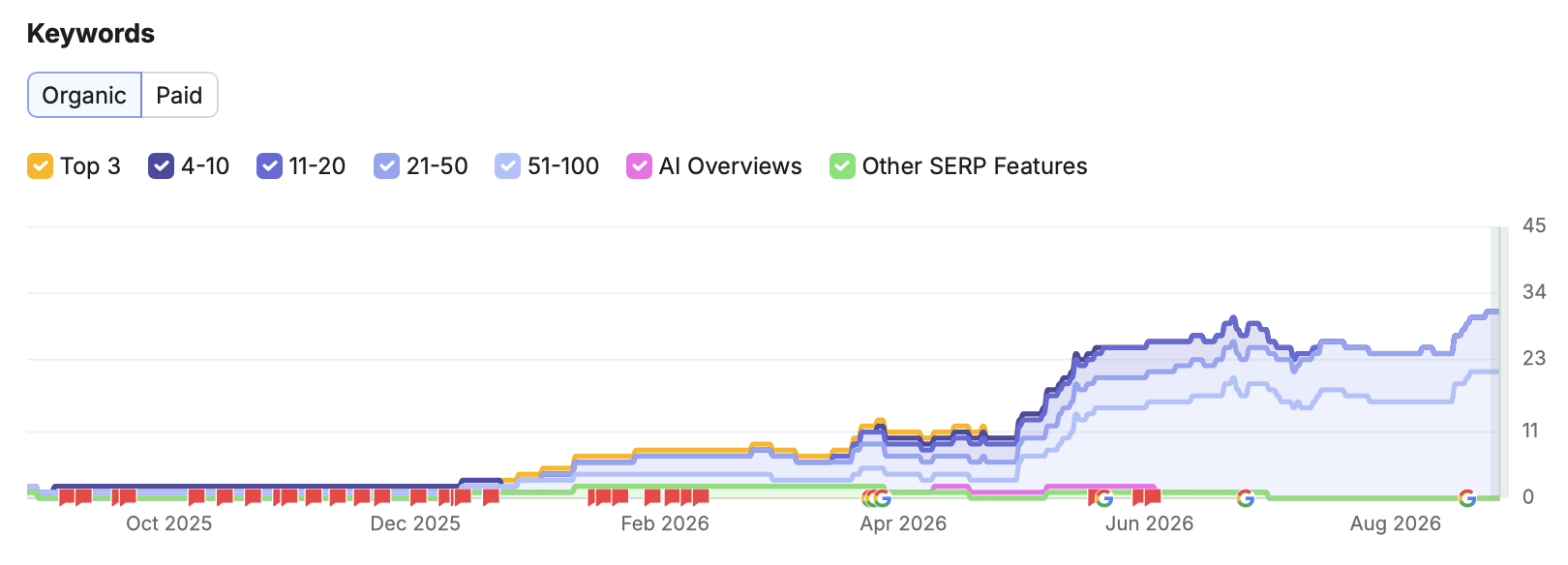Click the 11 value on the y-axis
Viewport: 1568px width, 565px height.
tap(1530, 430)
